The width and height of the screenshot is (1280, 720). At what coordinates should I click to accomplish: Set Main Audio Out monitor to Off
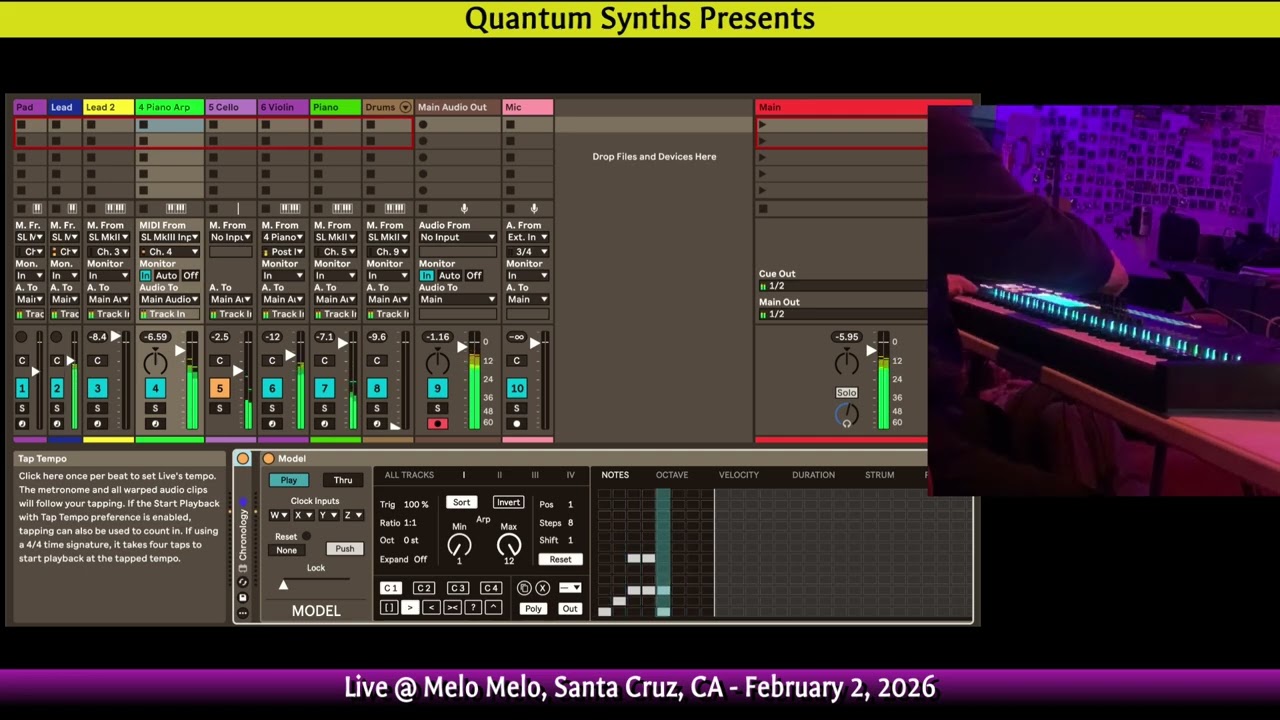click(473, 276)
